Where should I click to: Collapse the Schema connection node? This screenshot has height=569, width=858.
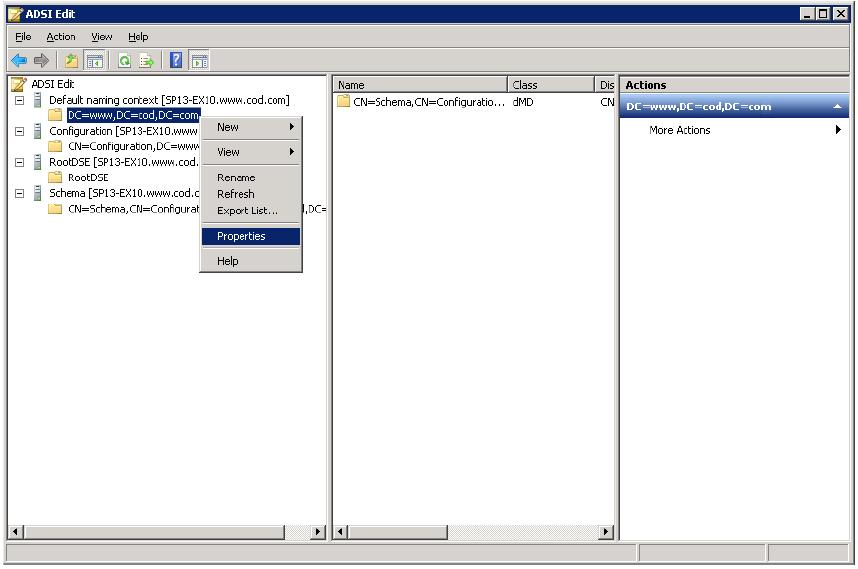[20, 194]
